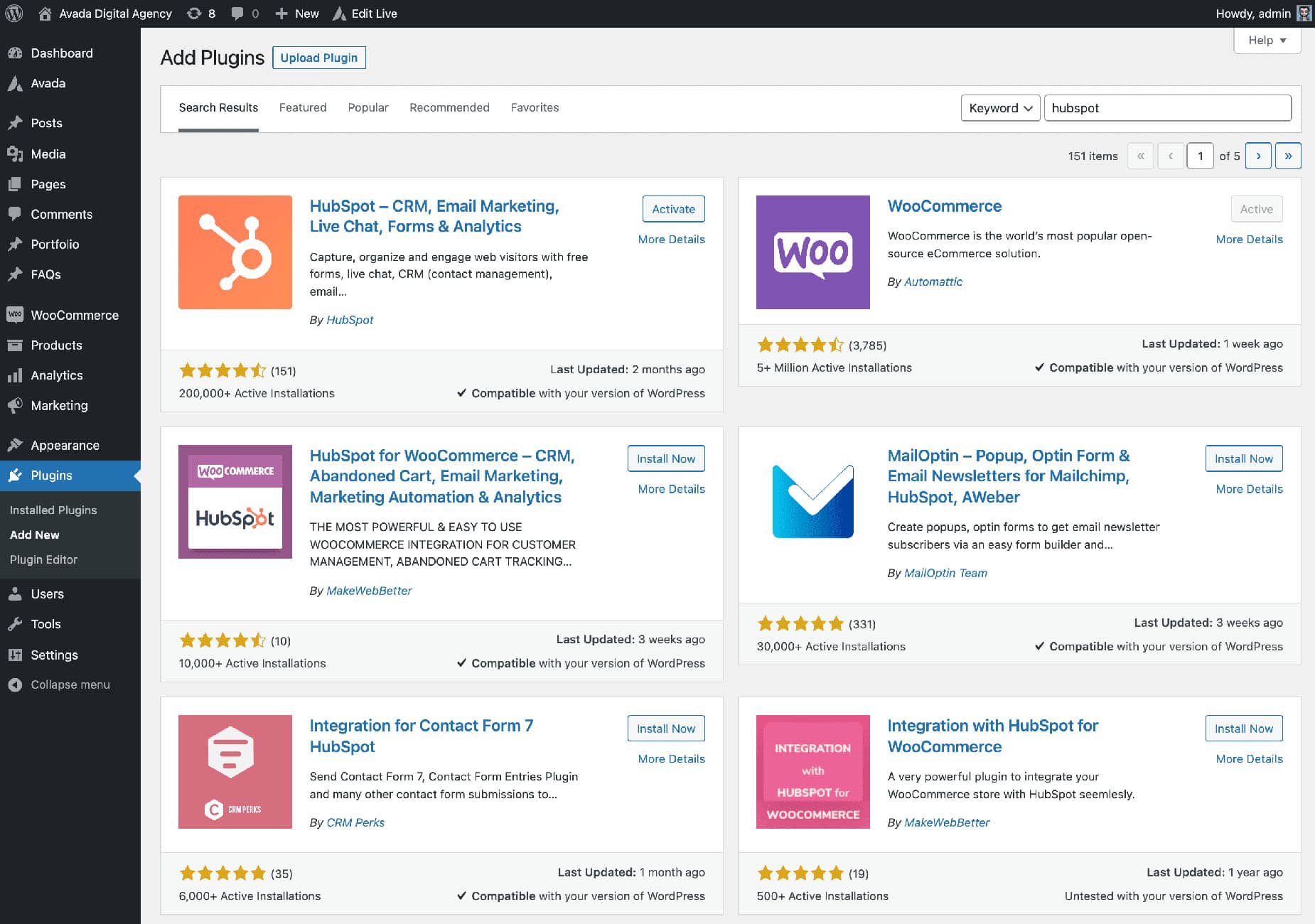Open the Automattic author link
The height and width of the screenshot is (924, 1315).
pos(933,282)
